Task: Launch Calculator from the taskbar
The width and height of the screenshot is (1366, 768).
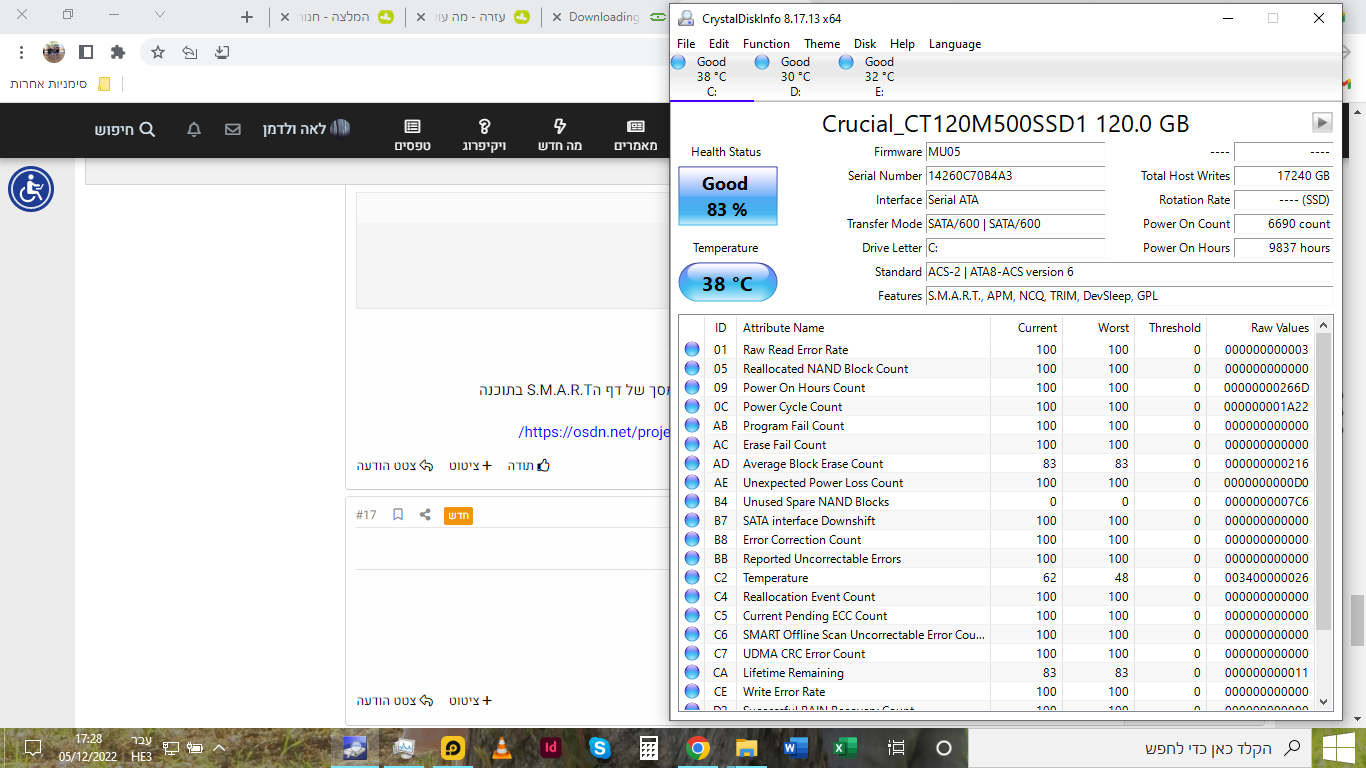Action: (649, 747)
